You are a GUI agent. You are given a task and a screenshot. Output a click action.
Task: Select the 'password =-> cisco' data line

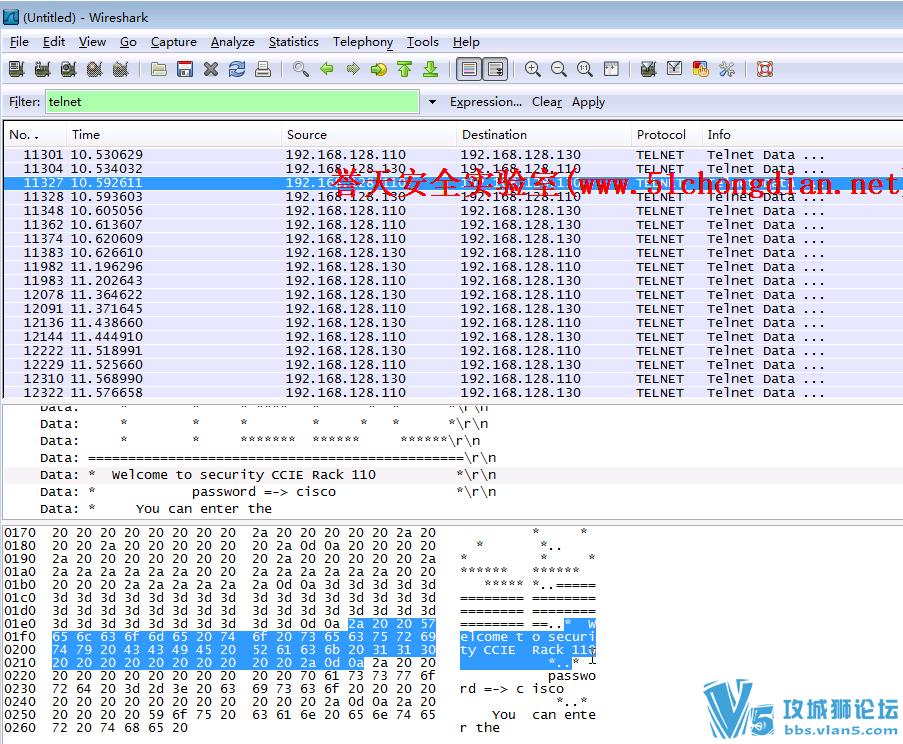(453, 492)
